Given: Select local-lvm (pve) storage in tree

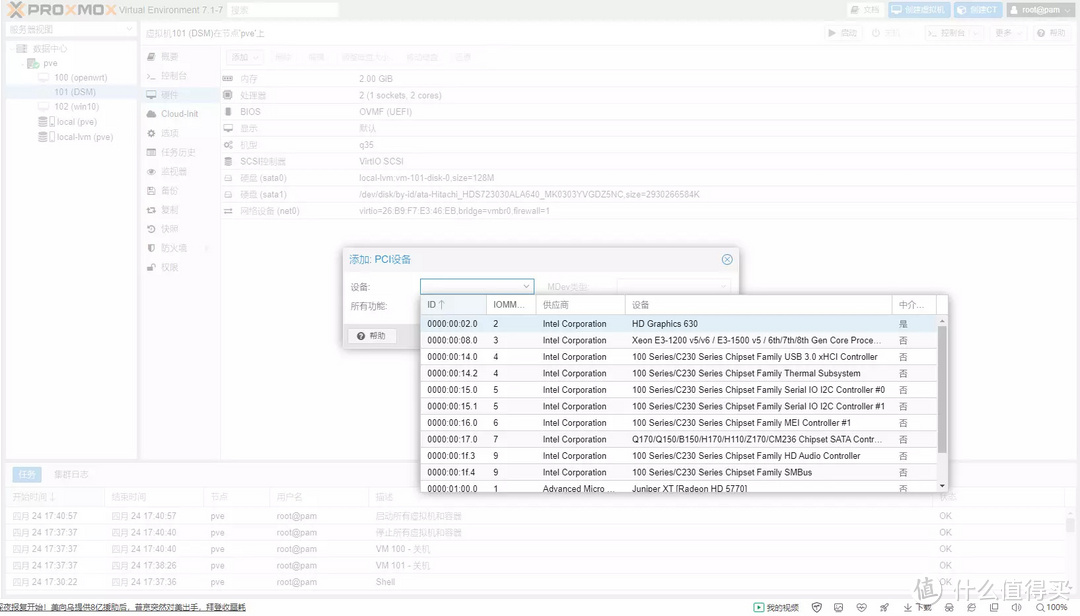Looking at the screenshot, I should coord(85,137).
